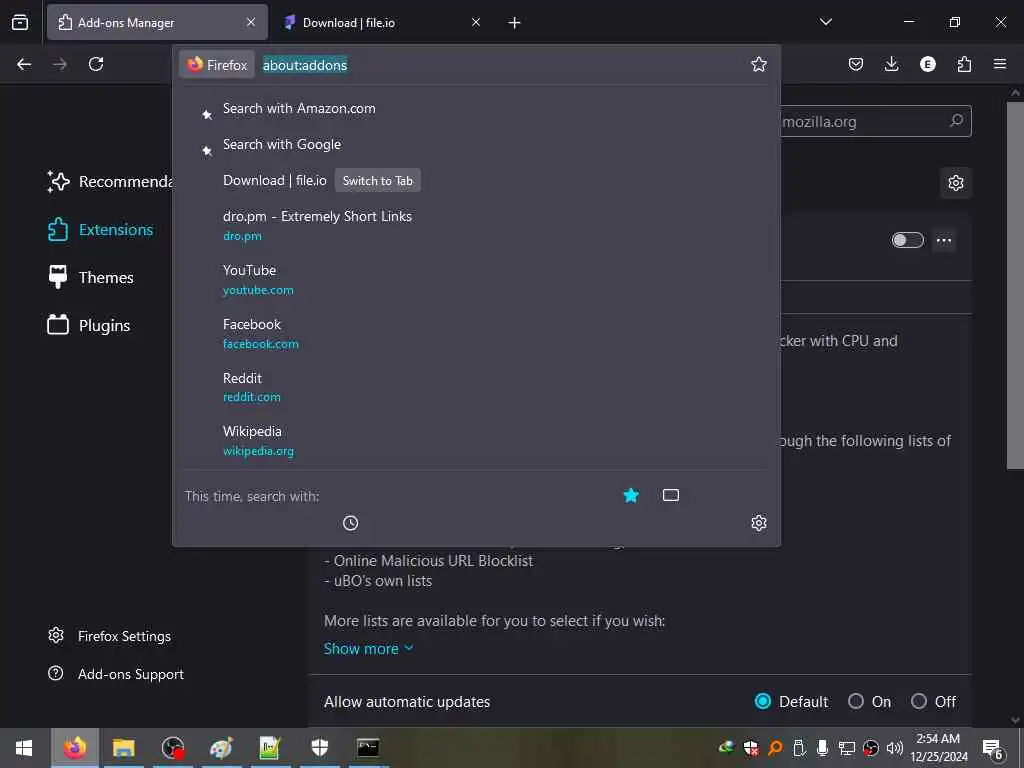Reload the page with the refresh icon
Image resolution: width=1024 pixels, height=768 pixels.
tap(96, 64)
